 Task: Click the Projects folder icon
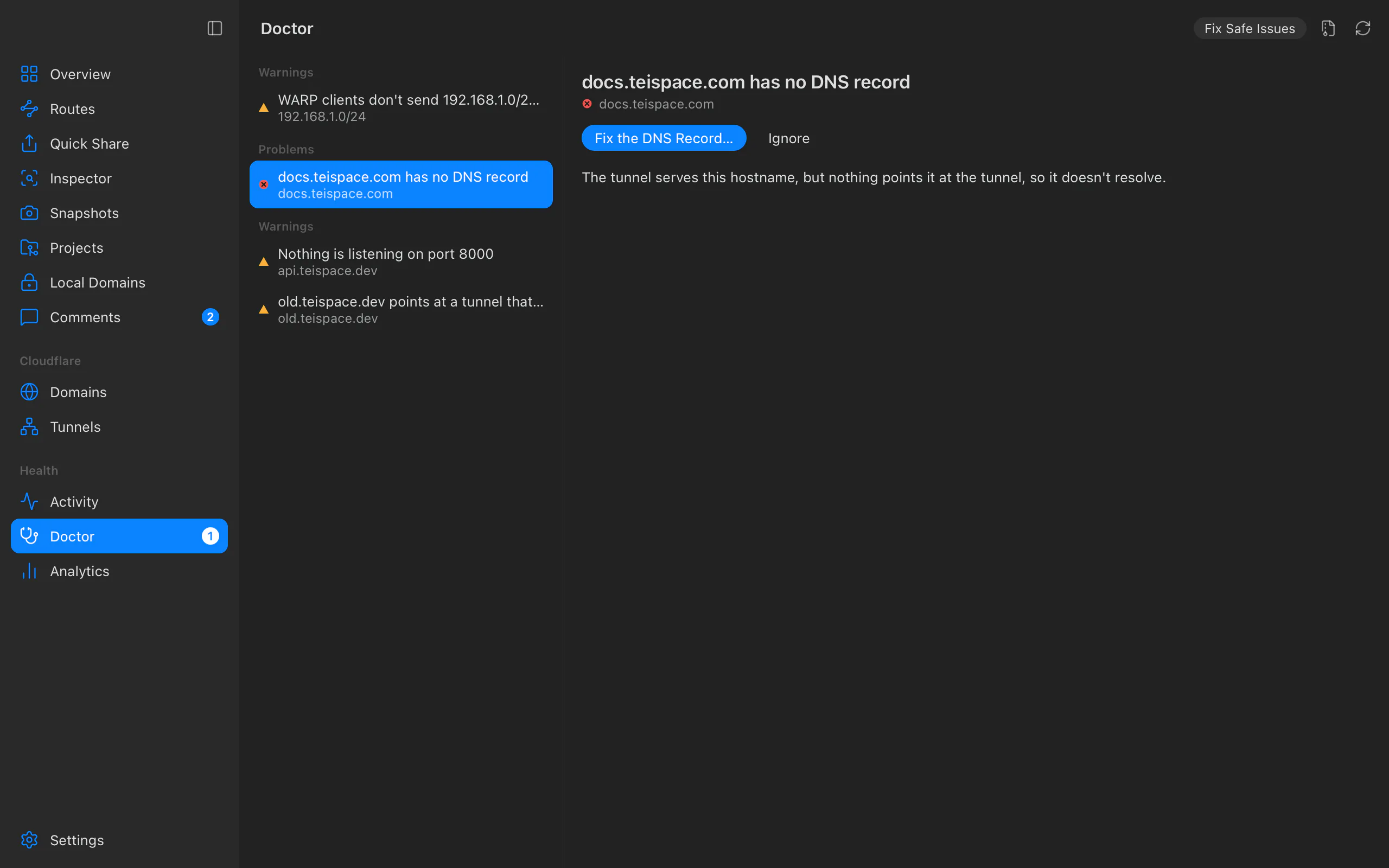[x=29, y=247]
